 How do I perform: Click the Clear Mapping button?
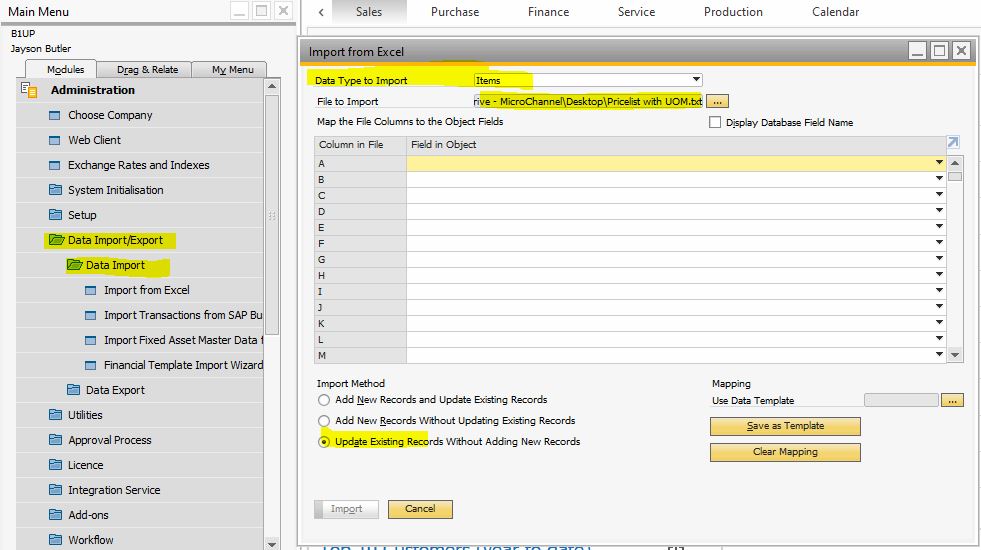coord(785,452)
